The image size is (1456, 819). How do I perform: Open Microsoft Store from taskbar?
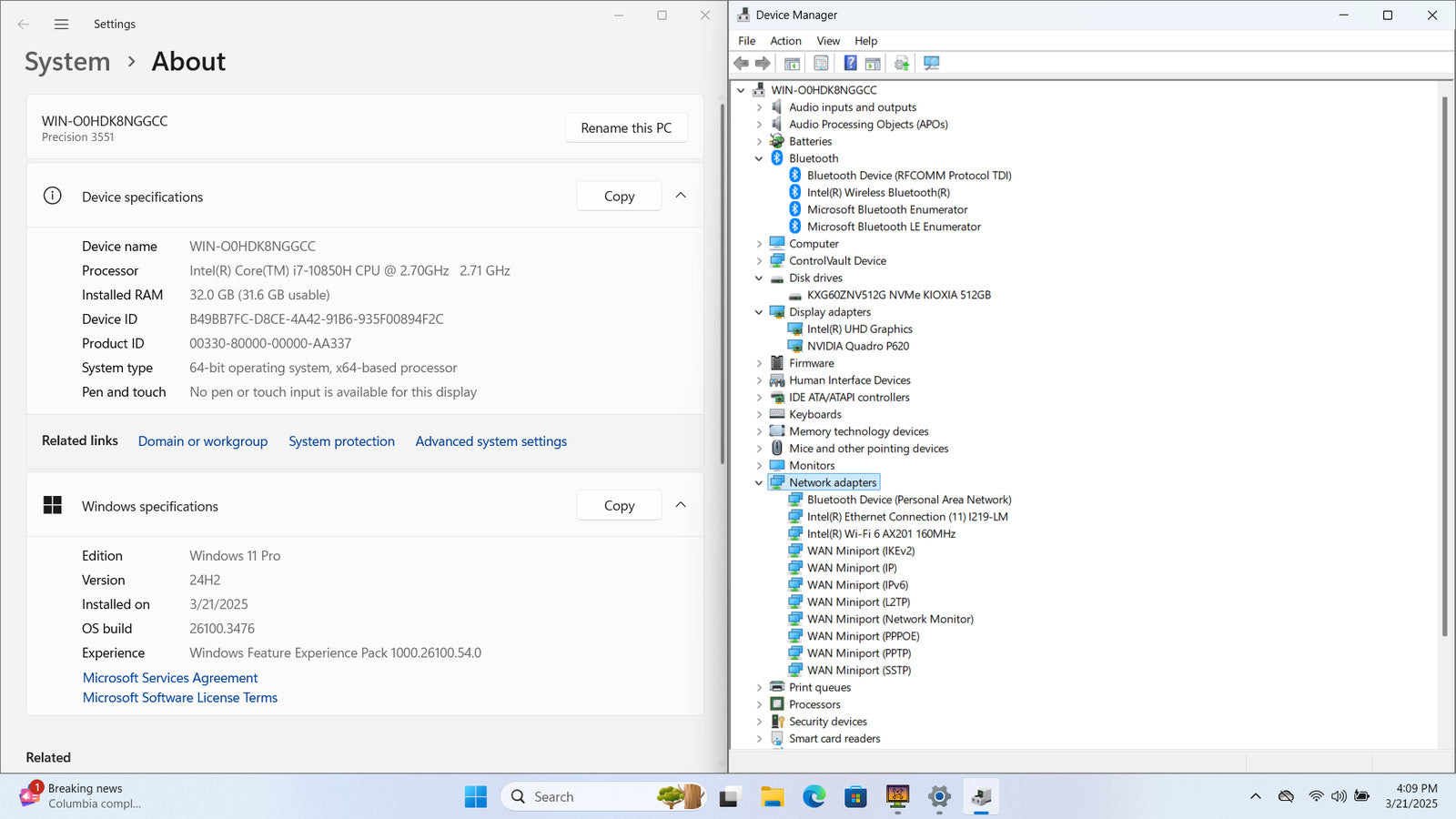tap(855, 797)
